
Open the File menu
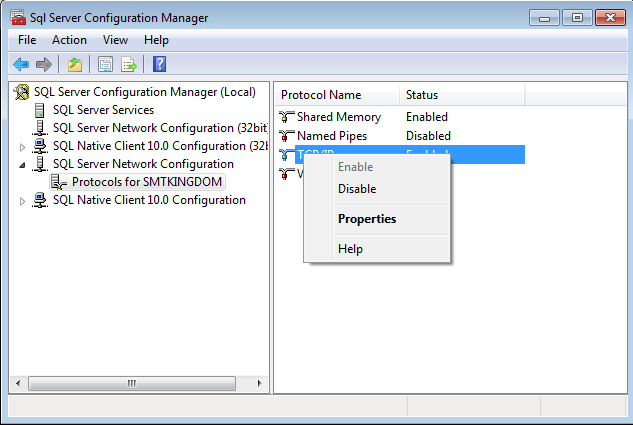(x=27, y=40)
